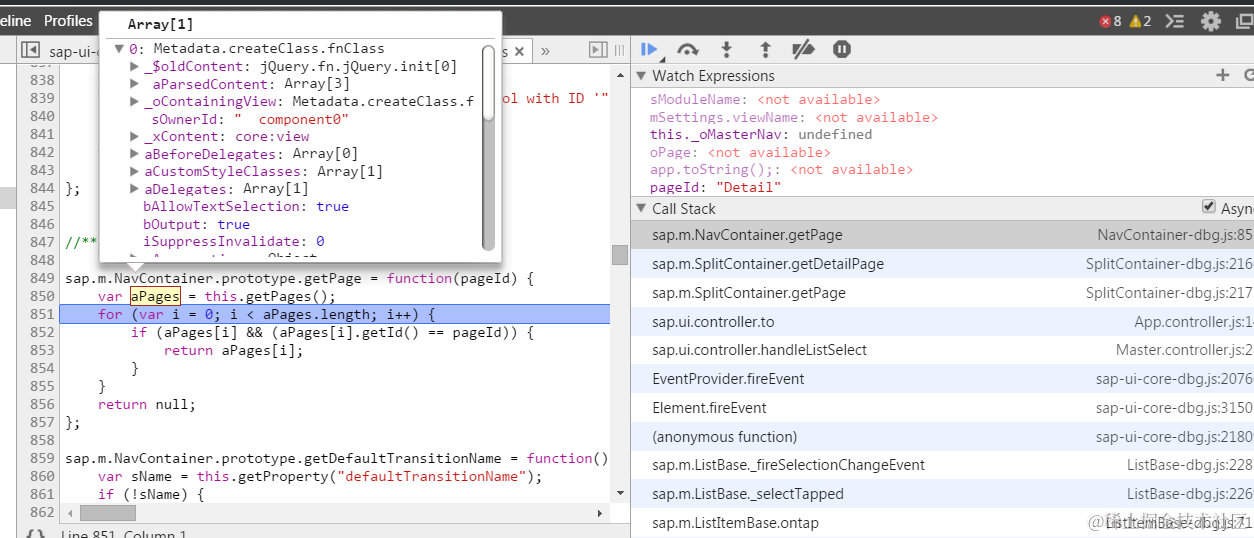Select the sap.m.SplitContainer.getPage stack frame

pos(942,293)
